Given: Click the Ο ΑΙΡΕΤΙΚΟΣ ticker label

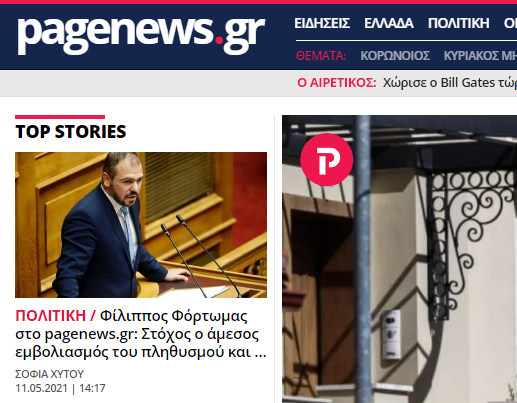Looking at the screenshot, I should tap(337, 83).
